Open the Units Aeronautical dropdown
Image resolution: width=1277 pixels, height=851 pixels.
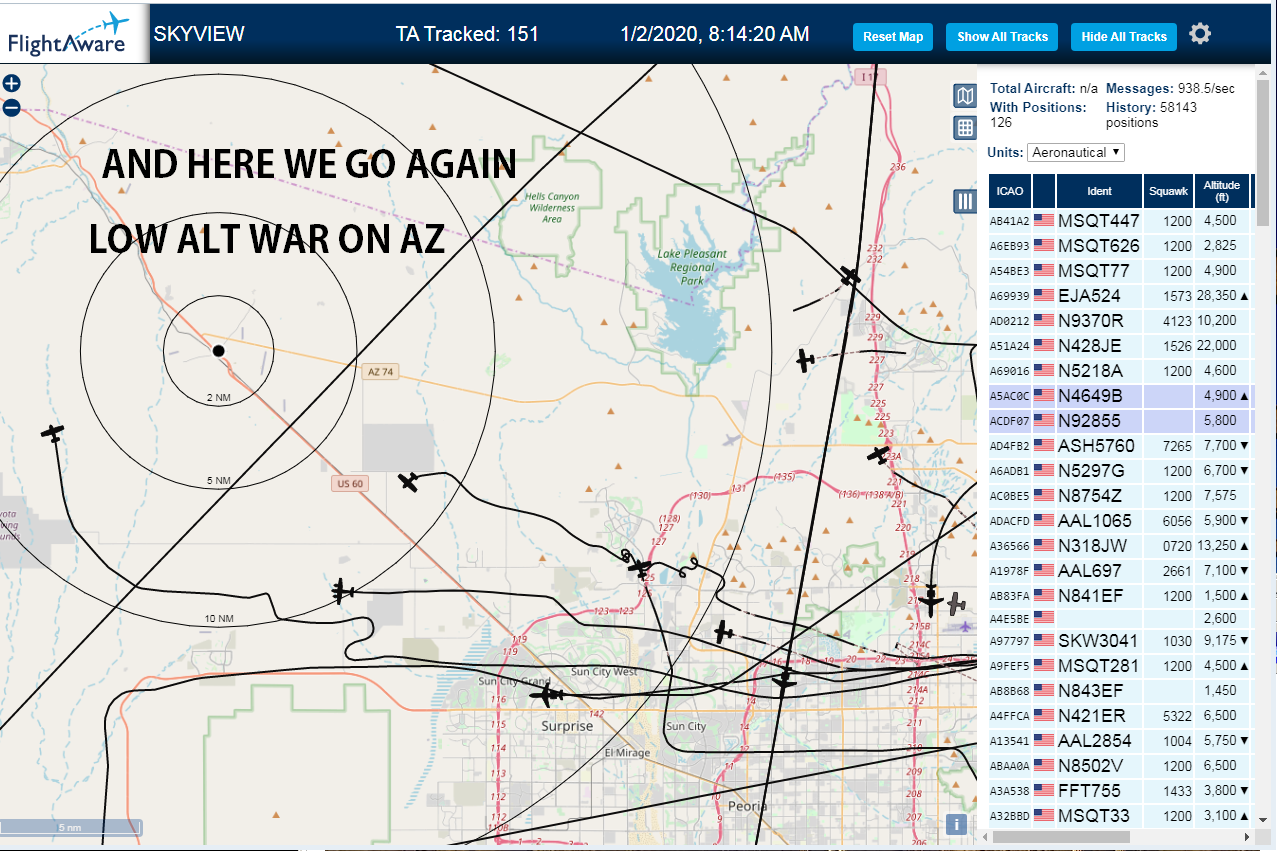tap(1076, 152)
